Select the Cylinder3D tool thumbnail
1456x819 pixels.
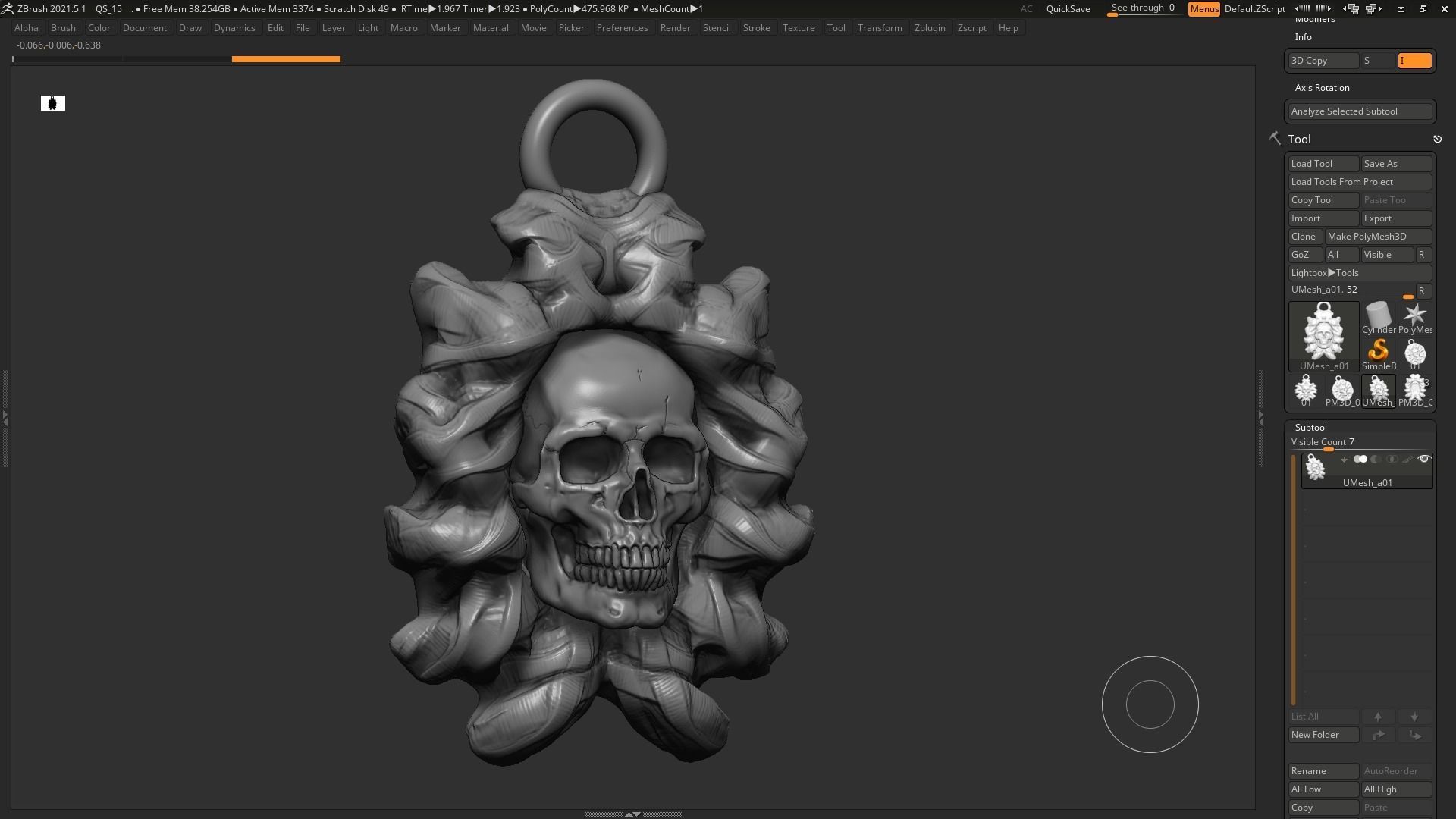[x=1379, y=318]
